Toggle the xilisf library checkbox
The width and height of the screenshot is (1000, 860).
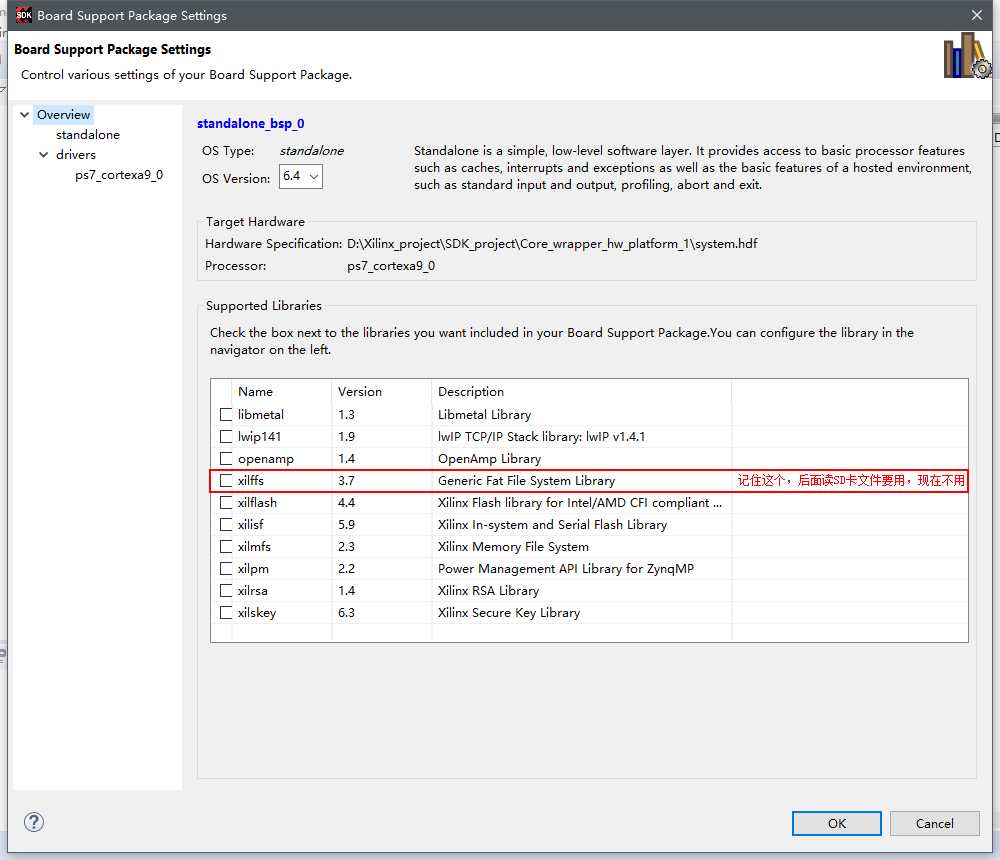226,524
